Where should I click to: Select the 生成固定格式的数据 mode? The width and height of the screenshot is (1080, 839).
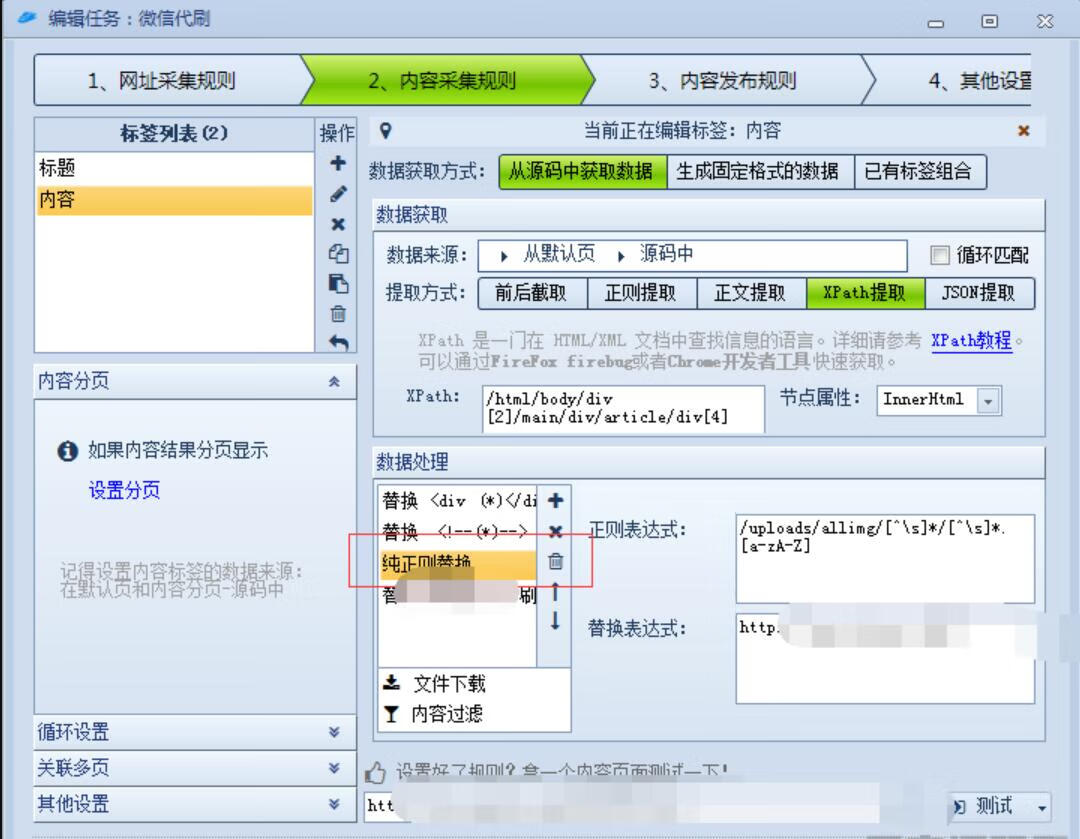(760, 172)
